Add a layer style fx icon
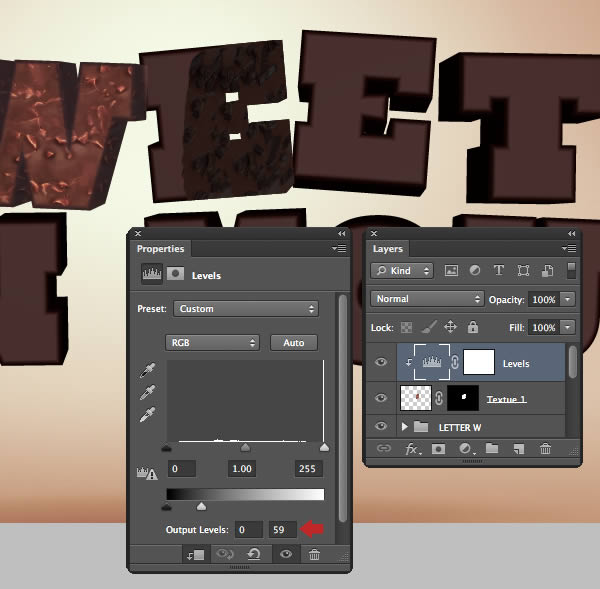The width and height of the screenshot is (600, 589). (x=412, y=449)
